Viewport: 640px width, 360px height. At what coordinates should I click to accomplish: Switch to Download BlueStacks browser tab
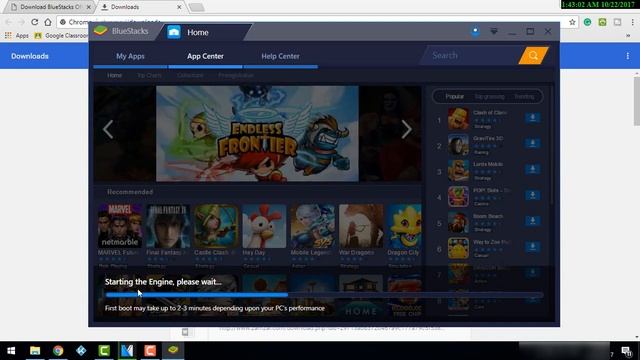pos(51,7)
